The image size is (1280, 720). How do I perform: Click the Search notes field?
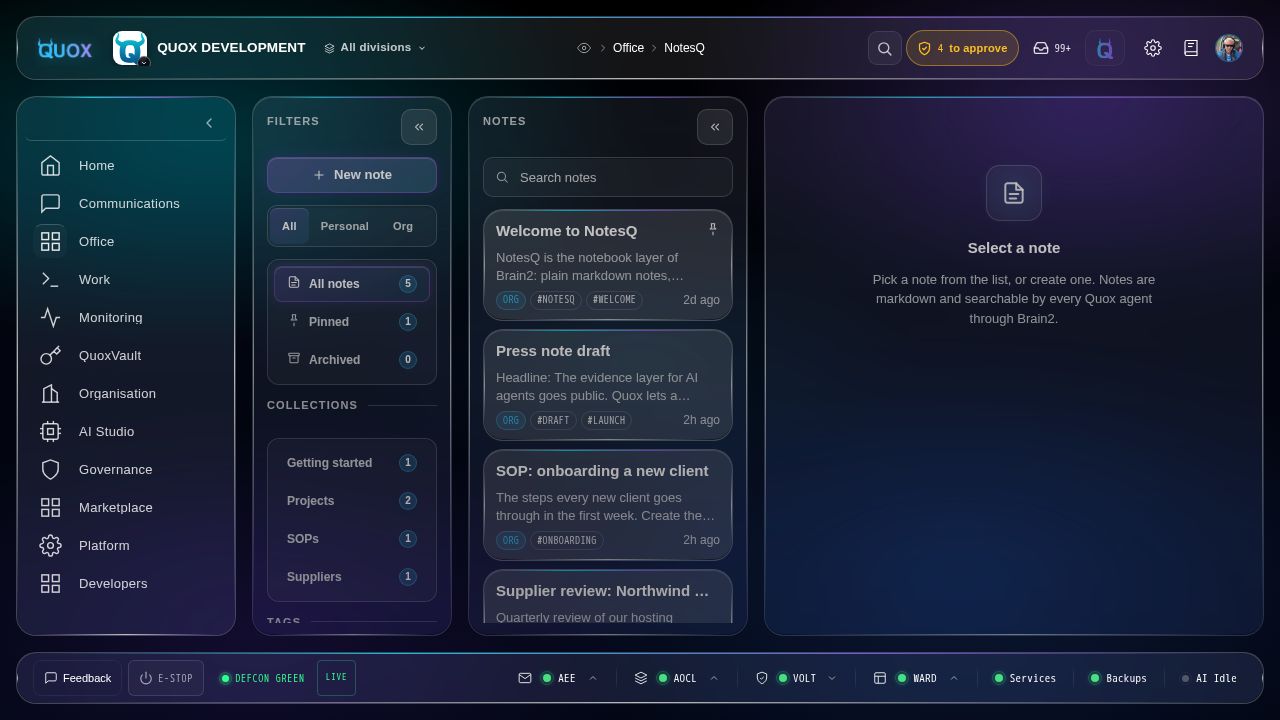(x=608, y=177)
